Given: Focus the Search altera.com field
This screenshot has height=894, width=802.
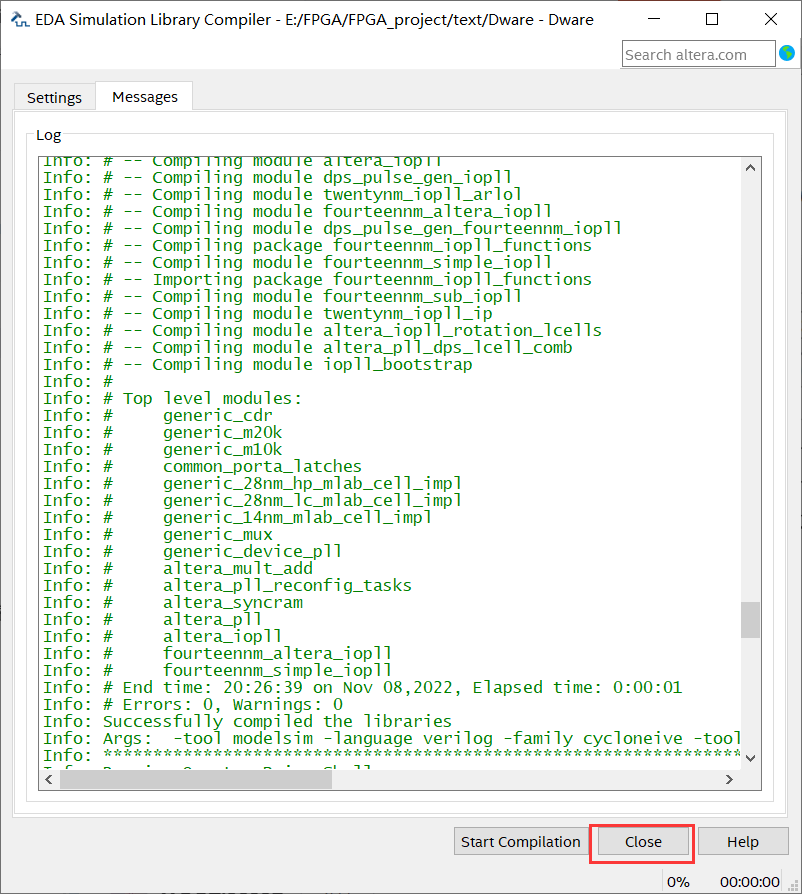Looking at the screenshot, I should [x=698, y=54].
